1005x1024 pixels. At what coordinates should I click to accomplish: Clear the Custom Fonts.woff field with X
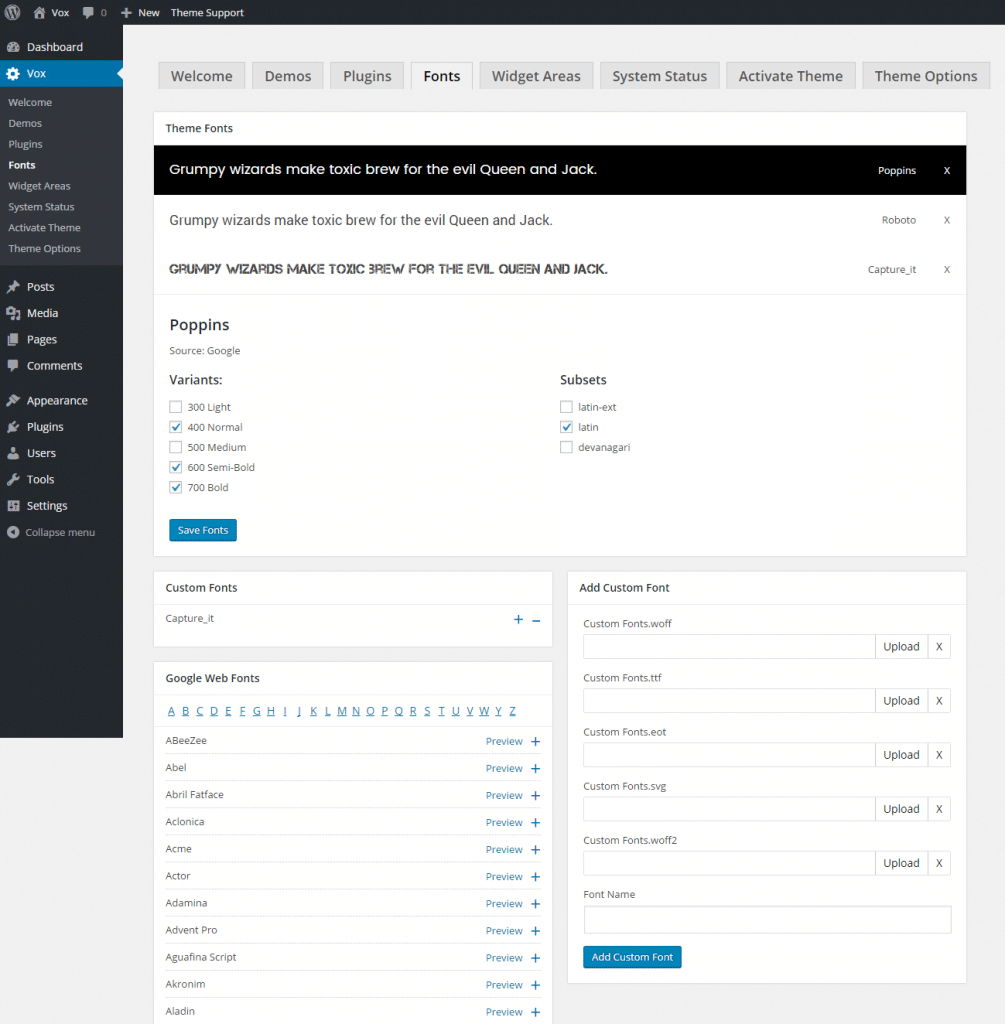pos(938,647)
